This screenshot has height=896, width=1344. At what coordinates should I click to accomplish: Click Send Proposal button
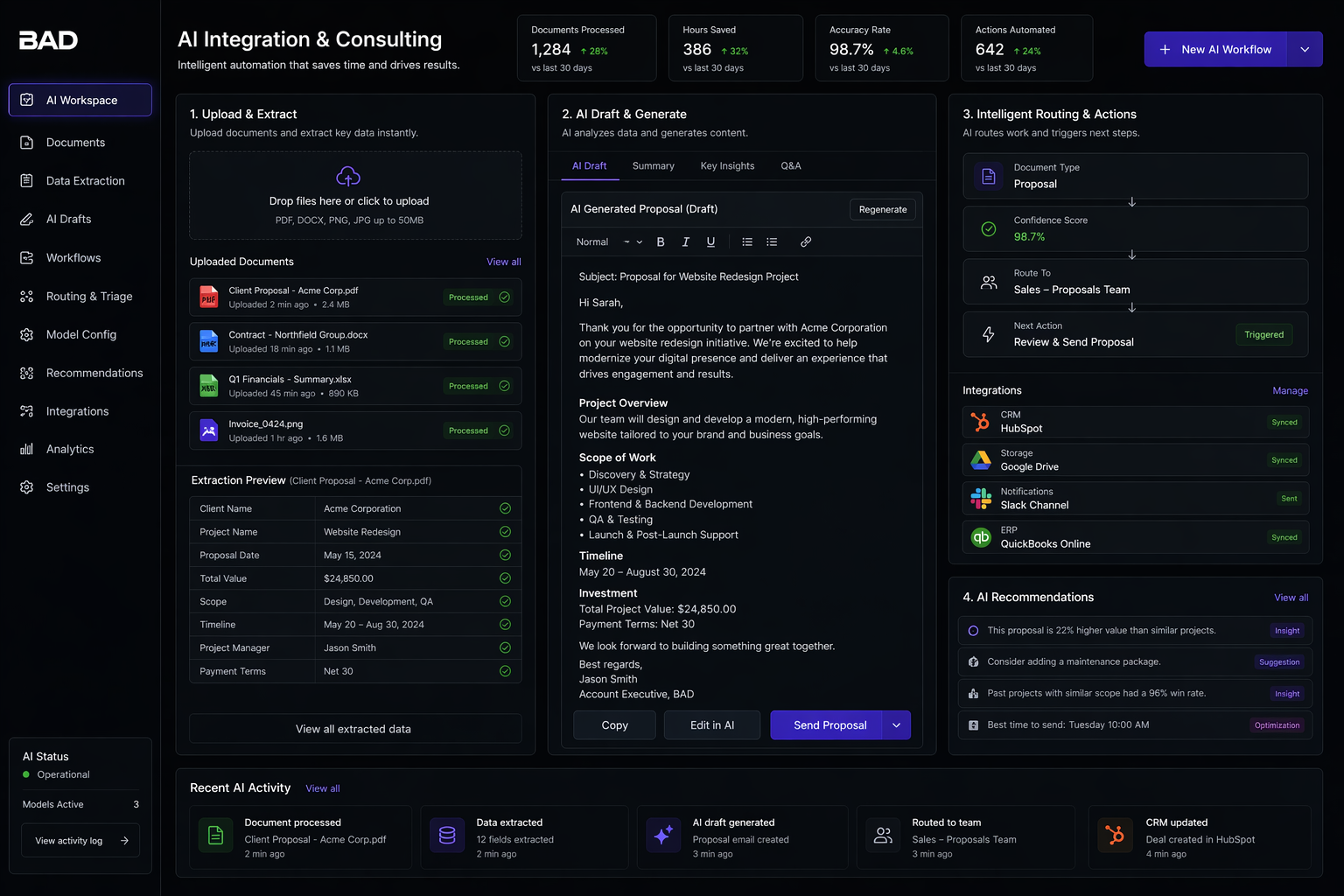pyautogui.click(x=827, y=725)
